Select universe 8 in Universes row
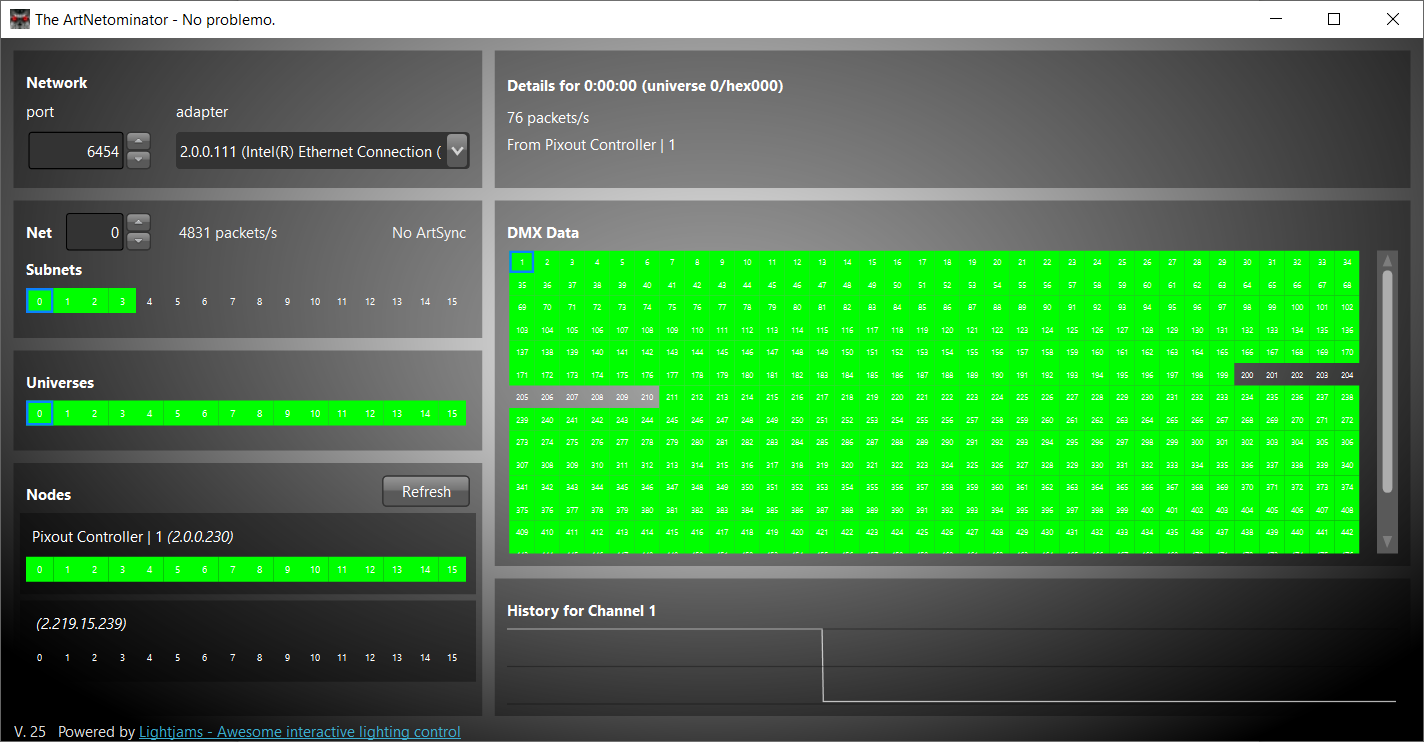Screen dimensions: 1424x742 pos(260,413)
